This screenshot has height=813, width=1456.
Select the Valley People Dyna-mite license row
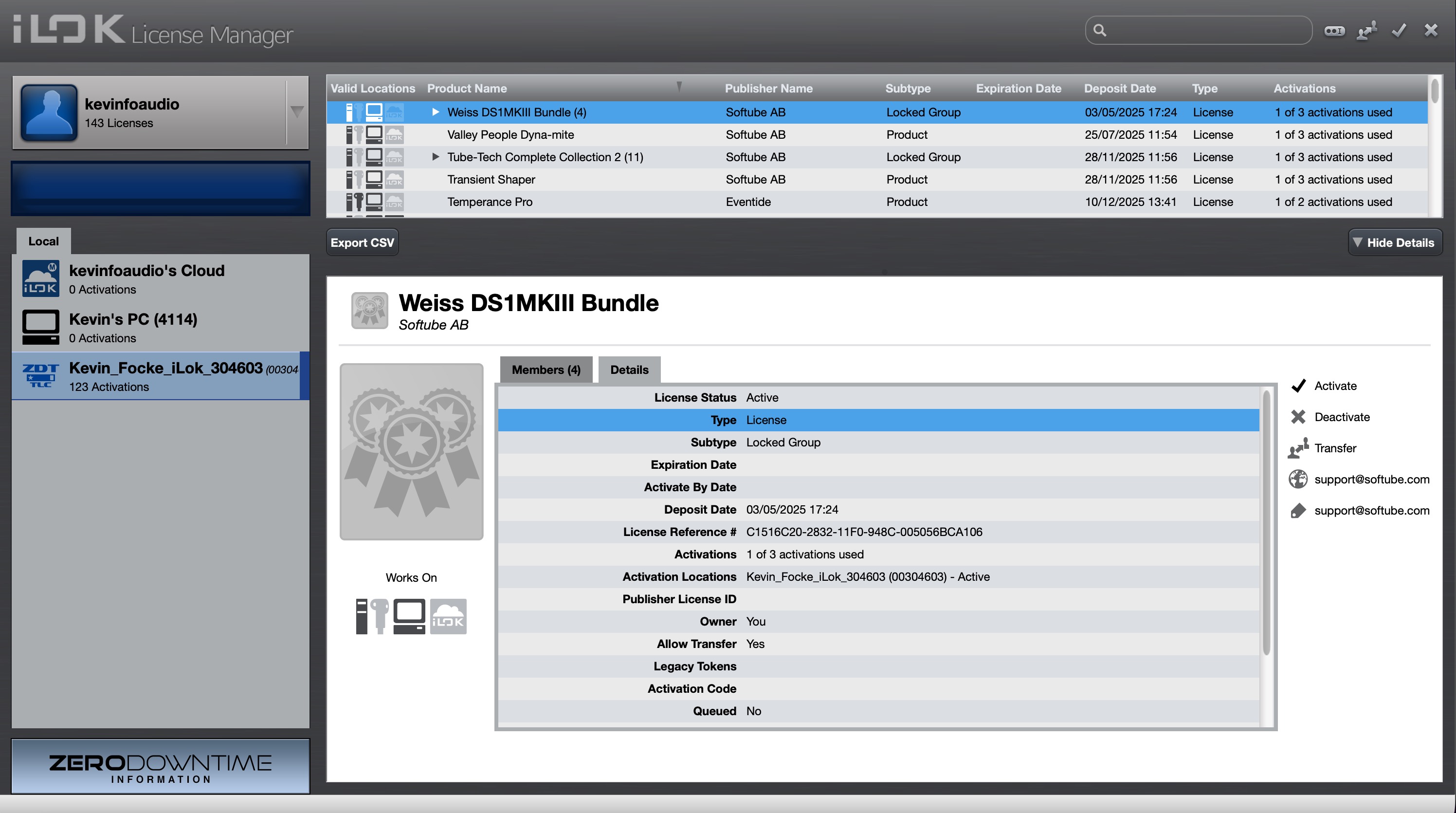coord(877,134)
